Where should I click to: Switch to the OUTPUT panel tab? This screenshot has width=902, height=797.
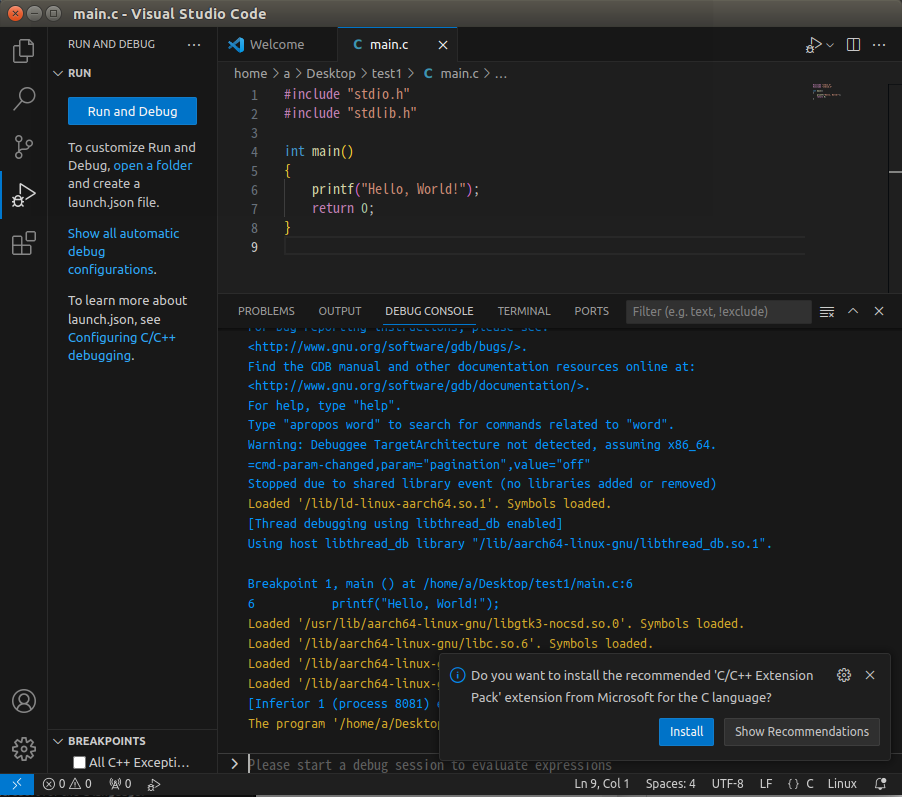(340, 311)
